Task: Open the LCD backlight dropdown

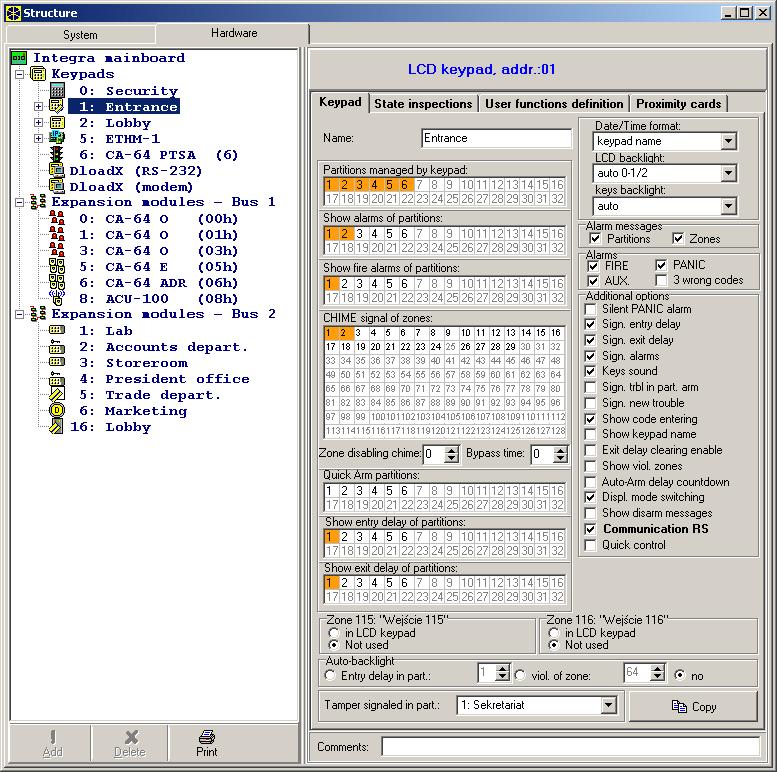Action: tap(728, 173)
